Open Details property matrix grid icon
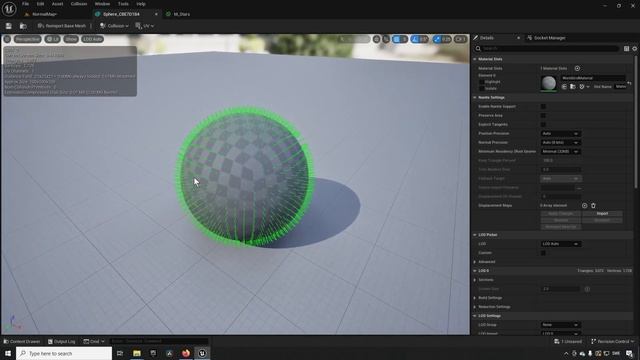This screenshot has width=640, height=360. click(626, 49)
